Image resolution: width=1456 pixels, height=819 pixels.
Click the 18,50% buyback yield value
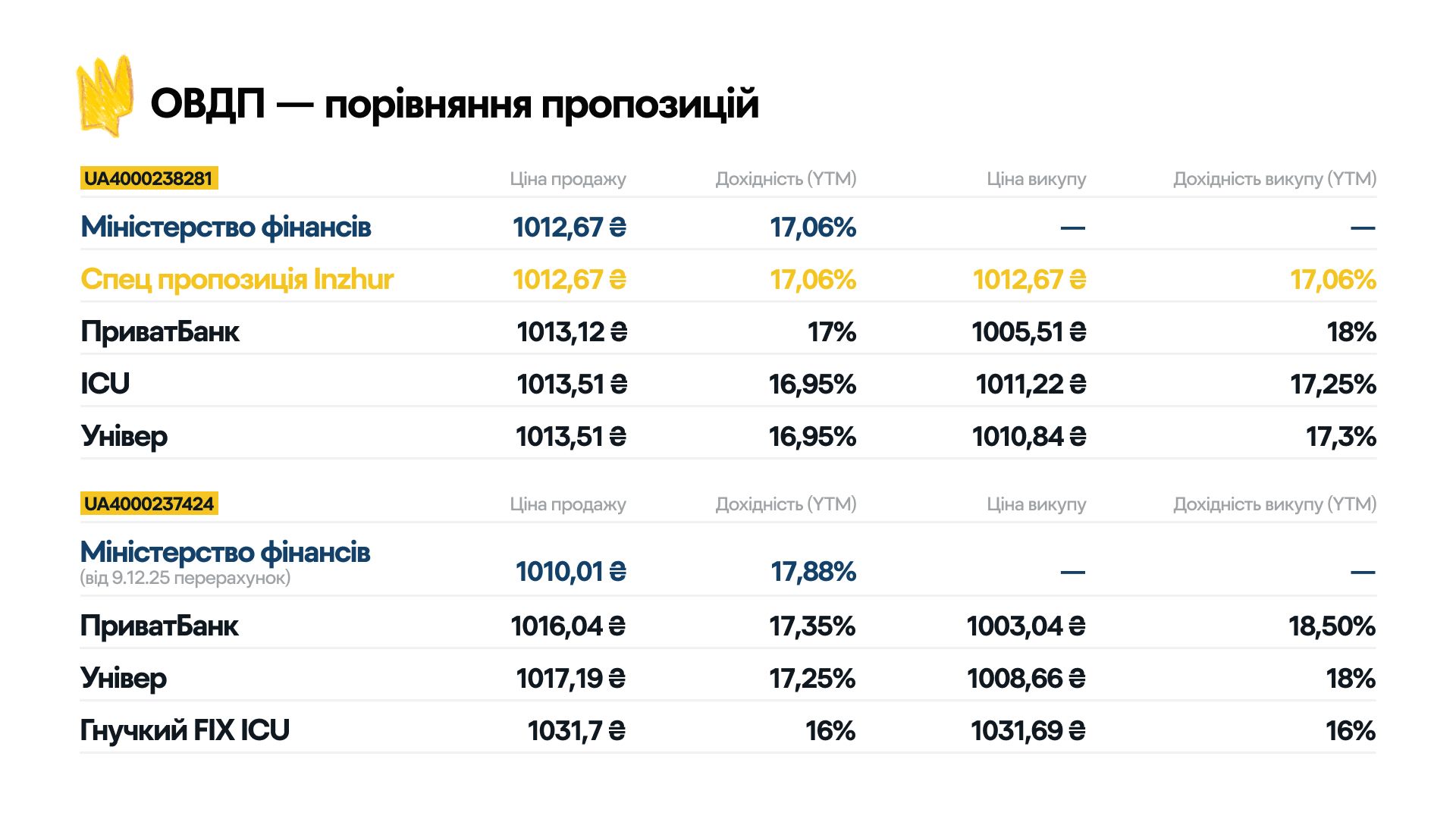point(1332,626)
